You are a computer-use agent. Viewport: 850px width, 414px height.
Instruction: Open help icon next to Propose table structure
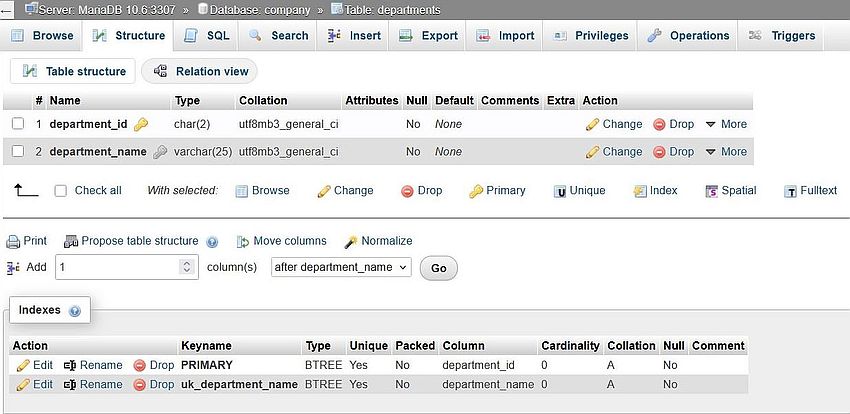coord(212,242)
